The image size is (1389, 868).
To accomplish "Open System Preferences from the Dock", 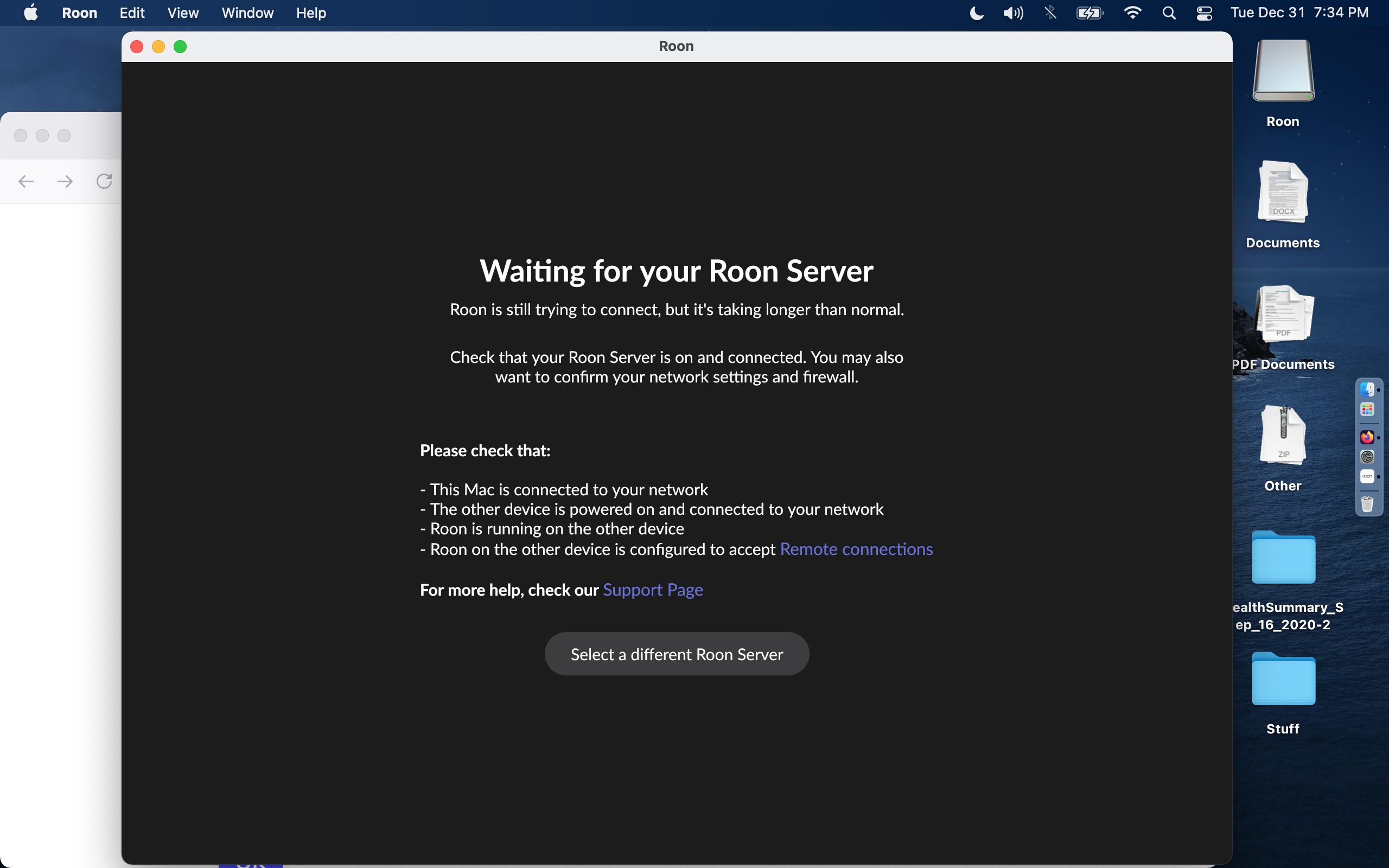I will [x=1367, y=457].
